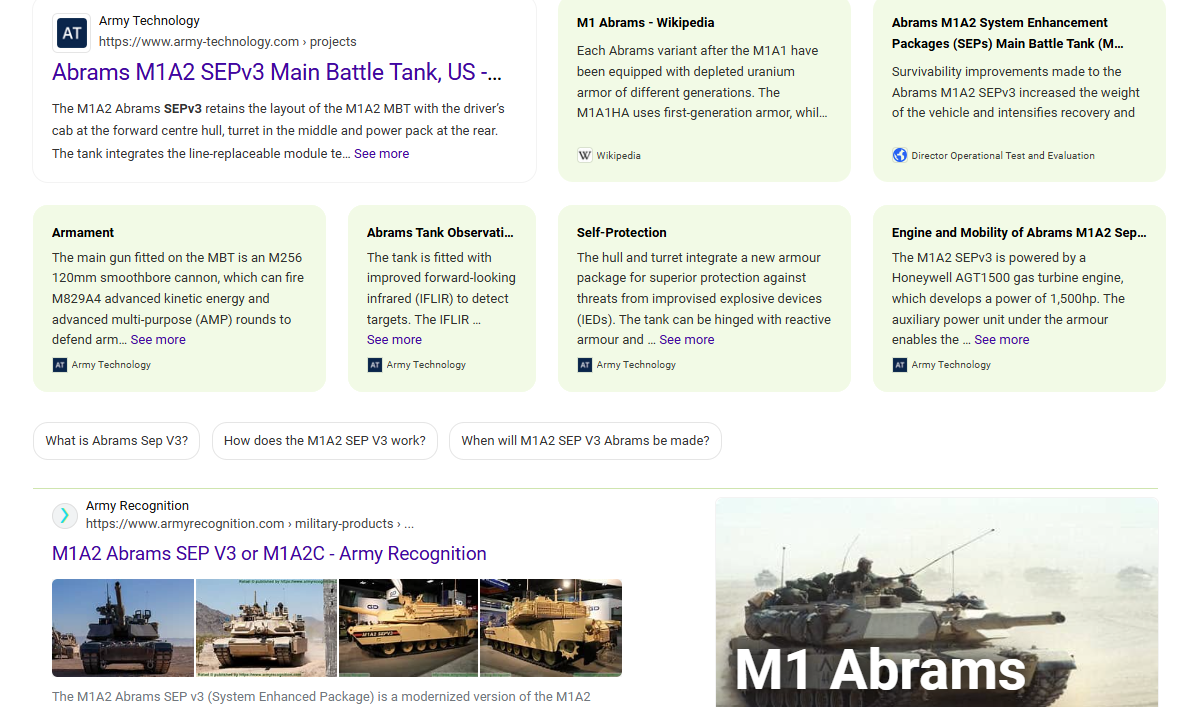The height and width of the screenshot is (707, 1200).
Task: Open first dark tank thumbnail image
Action: tap(123, 628)
